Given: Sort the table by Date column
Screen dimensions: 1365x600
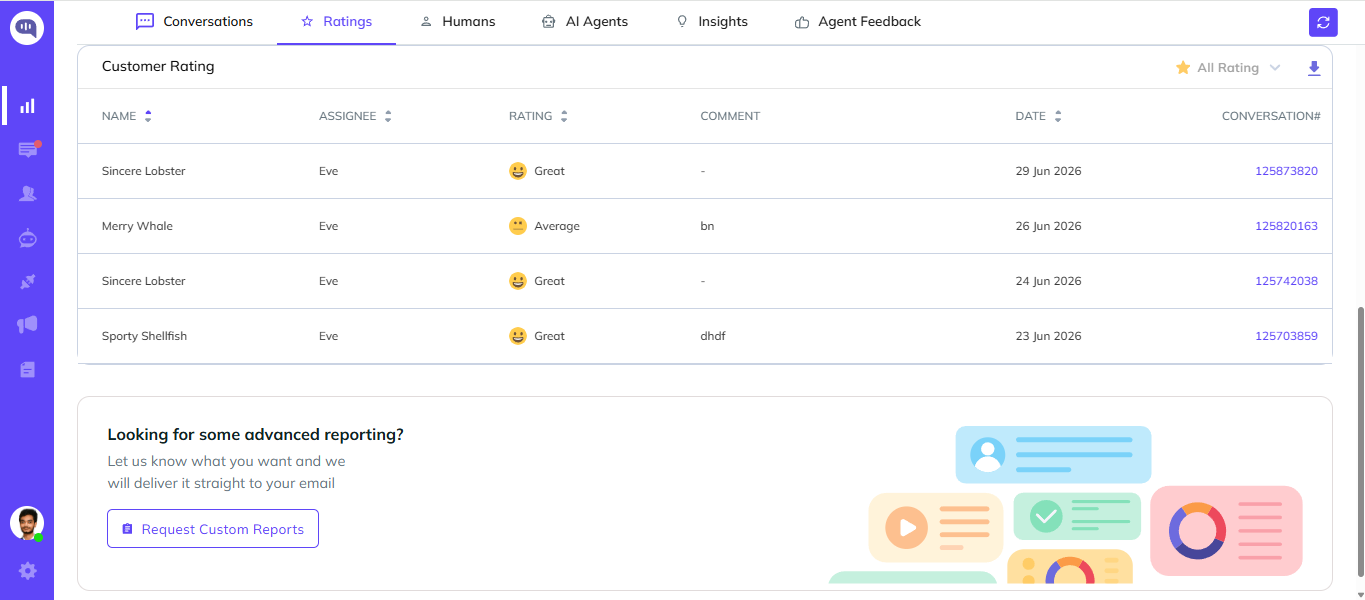Looking at the screenshot, I should point(1038,116).
